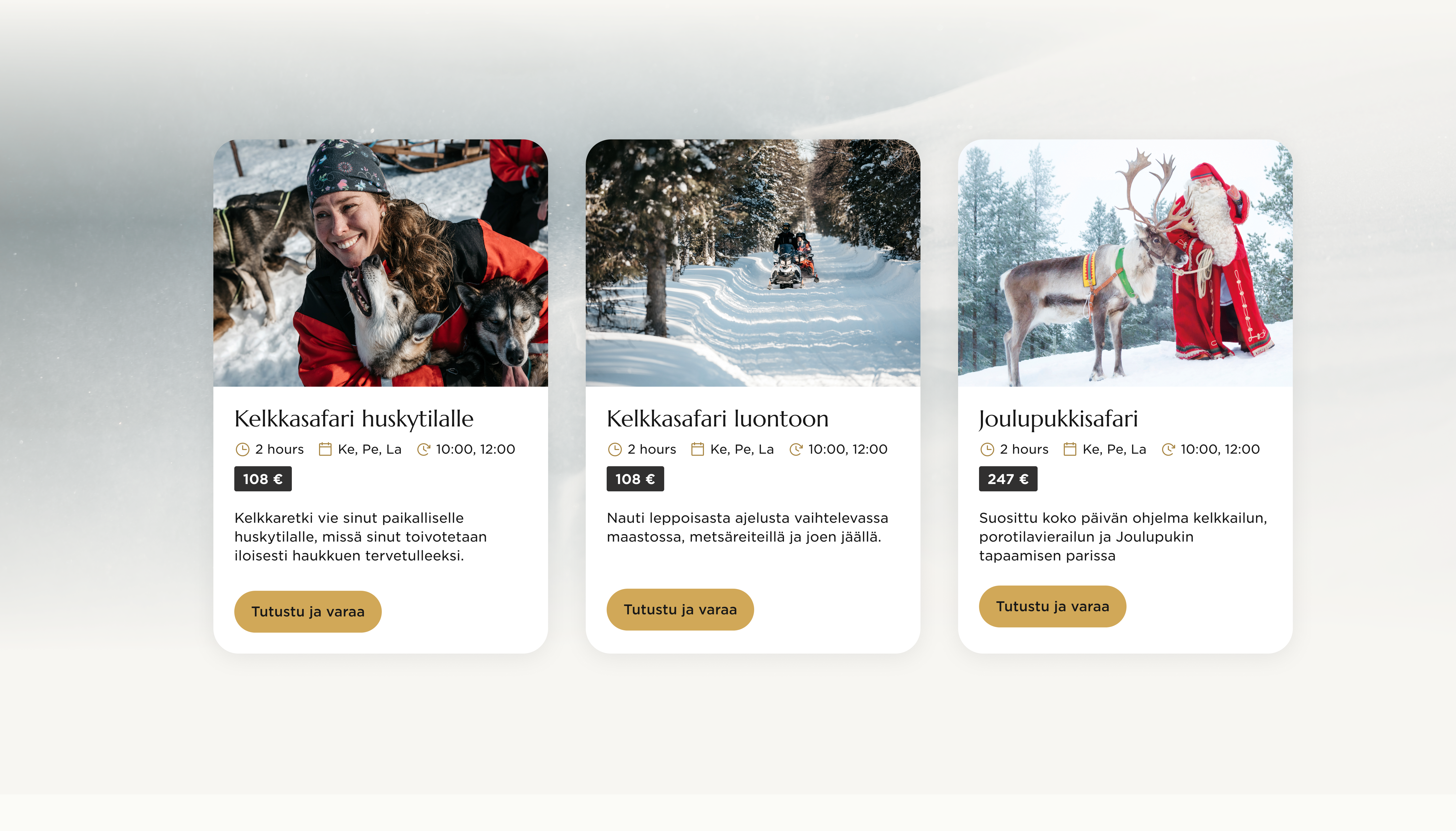Image resolution: width=1456 pixels, height=831 pixels.
Task: Click the calendar icon on Kelkkasafari huskytilalle card
Action: (325, 449)
